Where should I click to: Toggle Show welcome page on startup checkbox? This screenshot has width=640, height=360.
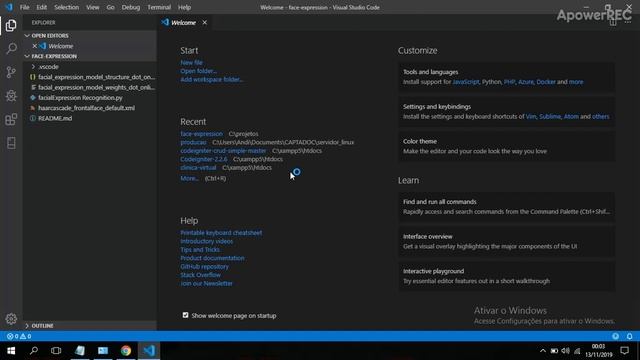click(186, 315)
